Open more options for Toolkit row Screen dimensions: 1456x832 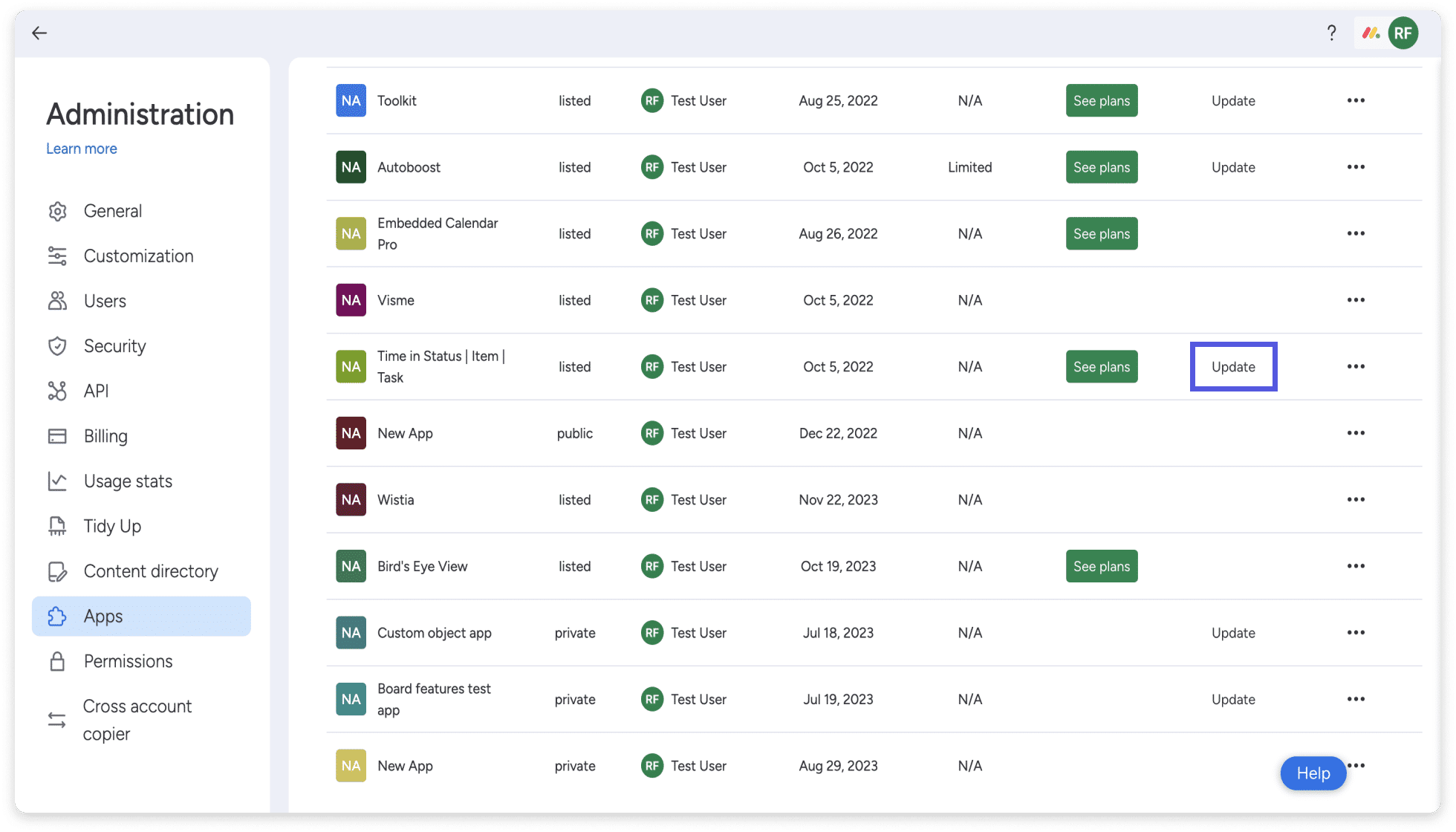click(x=1356, y=100)
